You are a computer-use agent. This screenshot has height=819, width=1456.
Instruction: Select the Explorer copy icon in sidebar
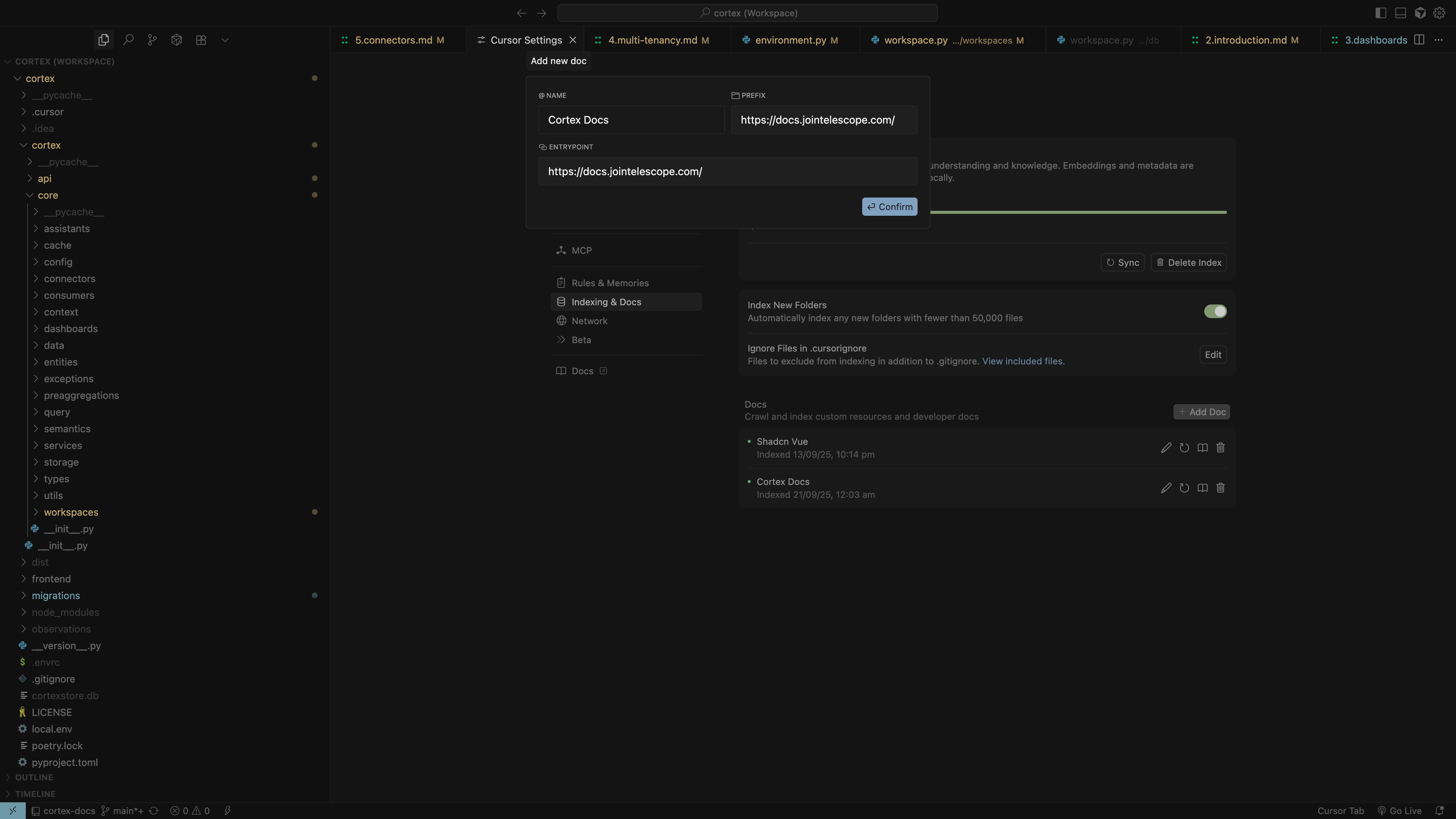[104, 39]
